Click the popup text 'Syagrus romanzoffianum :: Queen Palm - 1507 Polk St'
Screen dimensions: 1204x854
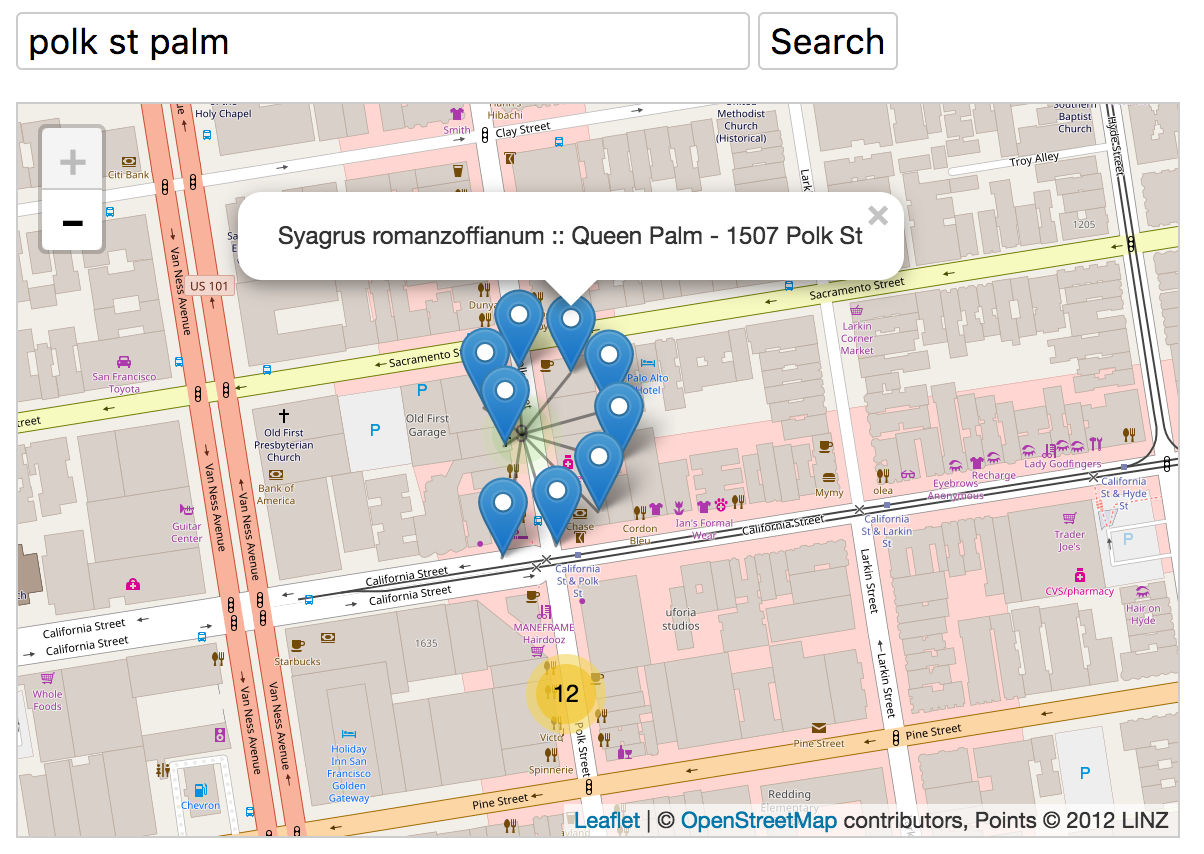click(570, 236)
